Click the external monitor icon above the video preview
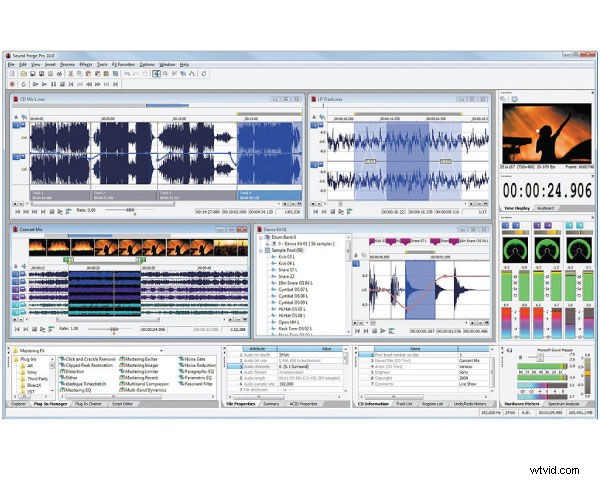600x480 pixels. 514,99
